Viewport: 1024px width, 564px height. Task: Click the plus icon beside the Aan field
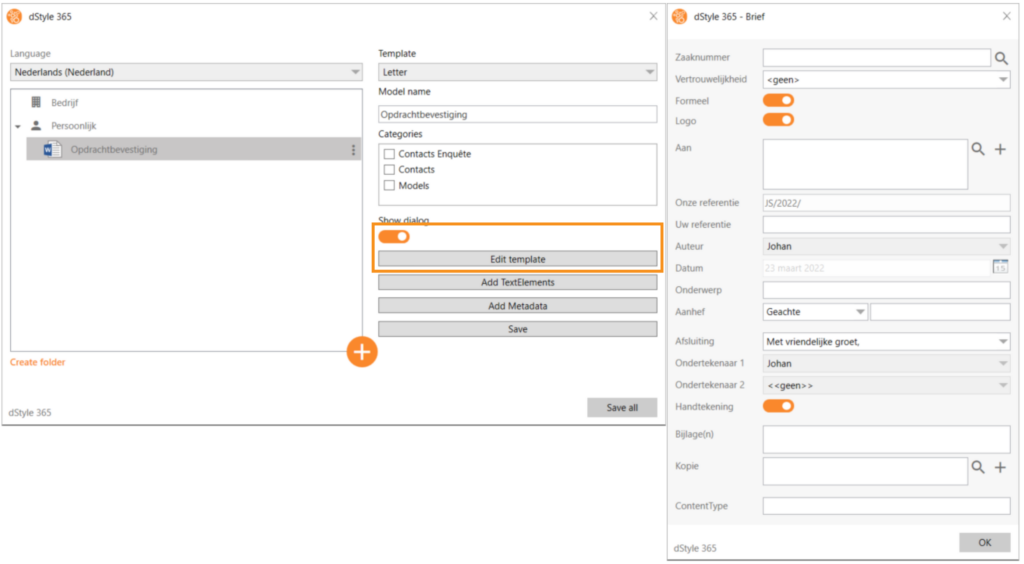tap(1000, 149)
